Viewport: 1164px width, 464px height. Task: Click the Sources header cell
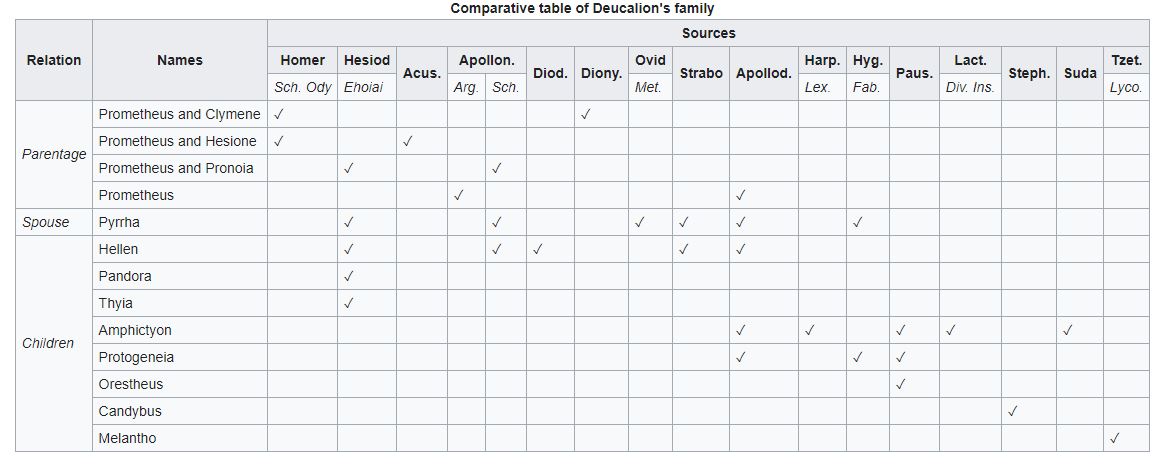pos(708,33)
